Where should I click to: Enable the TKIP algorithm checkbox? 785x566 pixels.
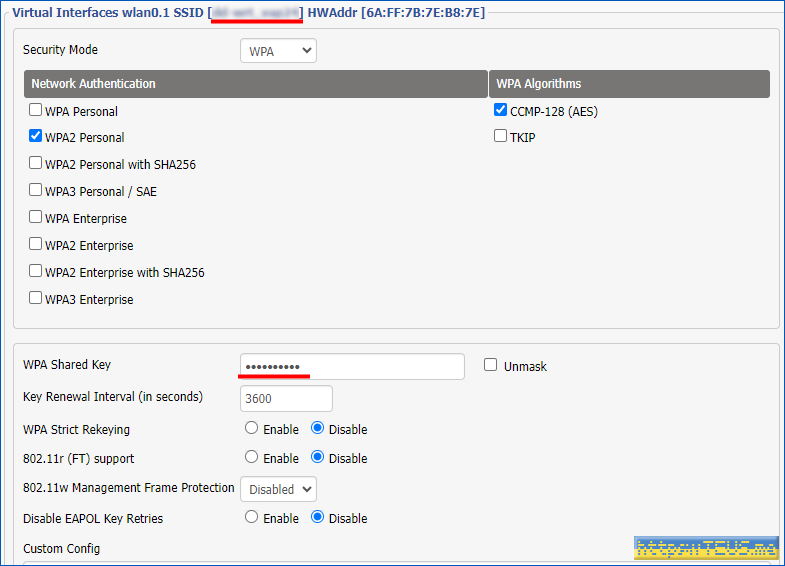click(501, 137)
